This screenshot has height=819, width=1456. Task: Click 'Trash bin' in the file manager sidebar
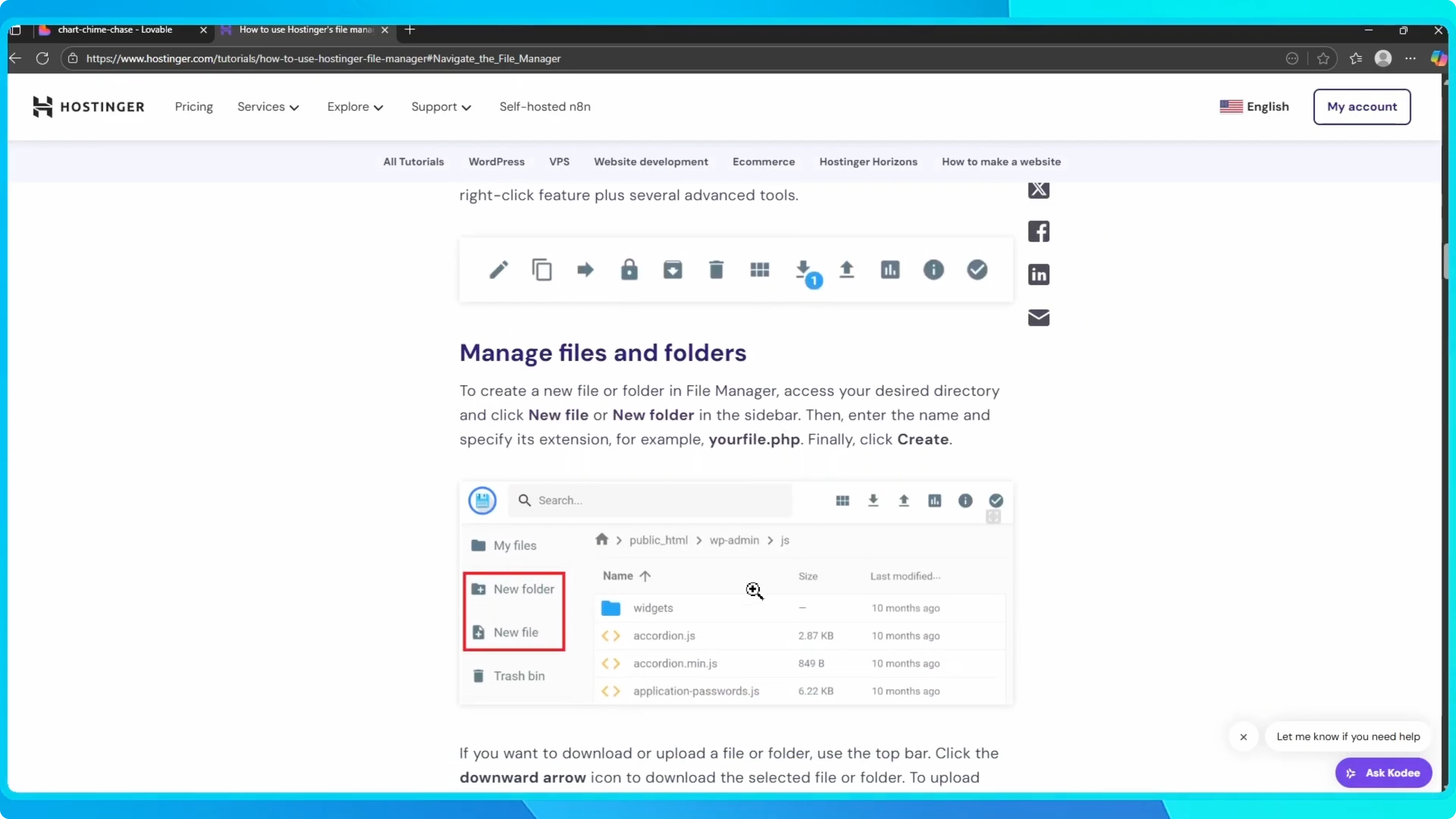508,676
